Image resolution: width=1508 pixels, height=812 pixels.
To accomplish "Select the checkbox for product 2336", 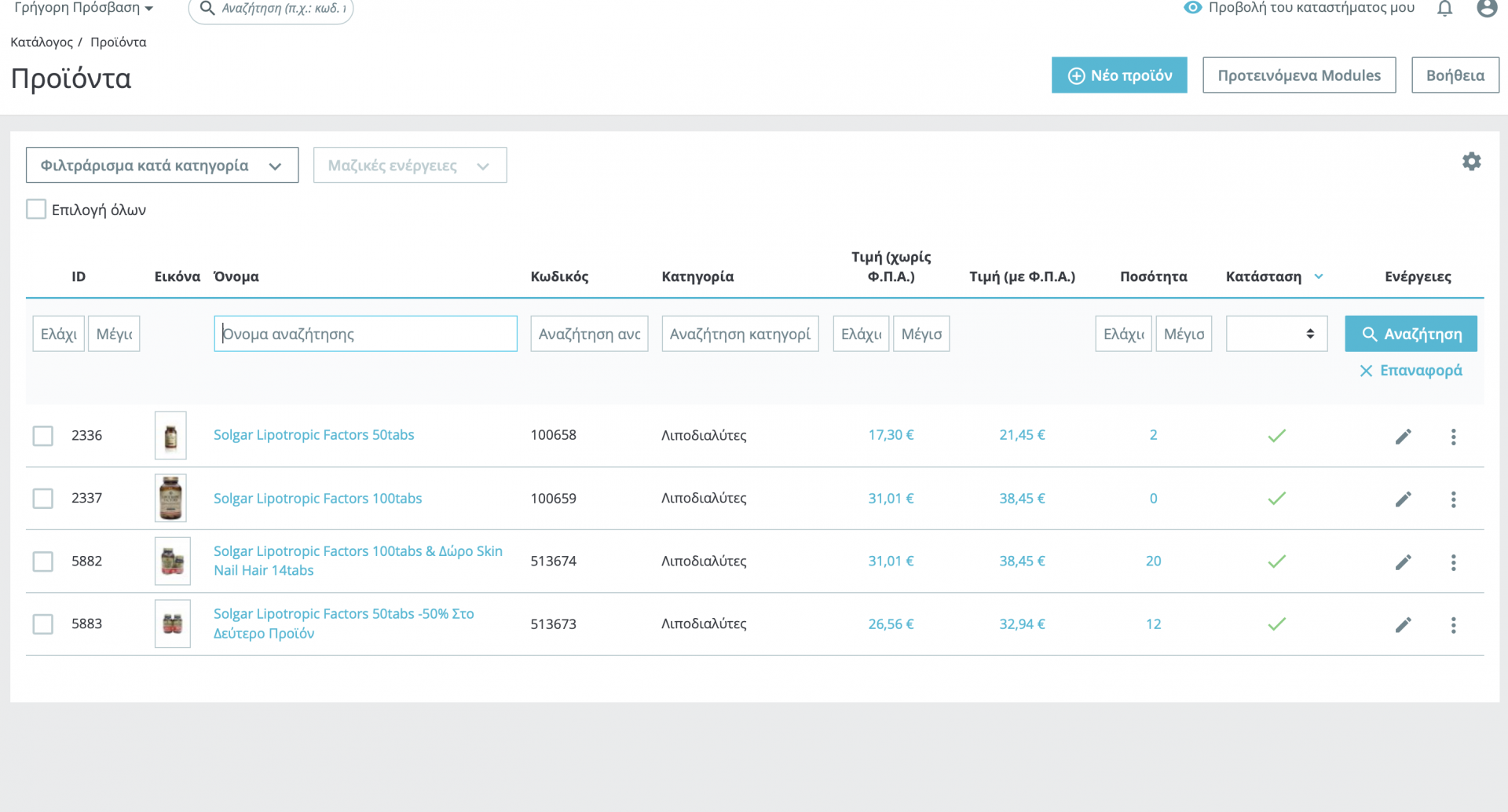I will pyautogui.click(x=43, y=436).
